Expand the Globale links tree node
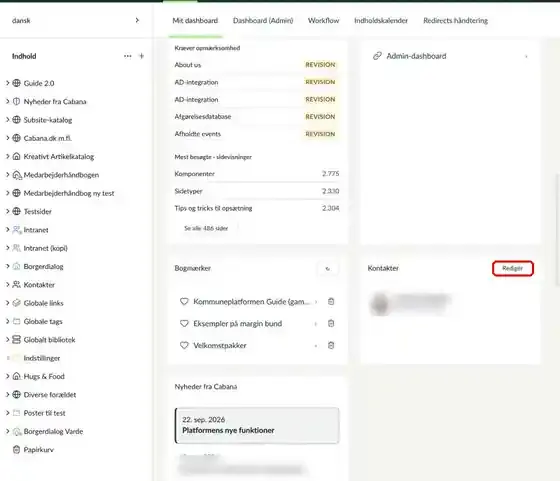This screenshot has width=560, height=481. [x=7, y=303]
